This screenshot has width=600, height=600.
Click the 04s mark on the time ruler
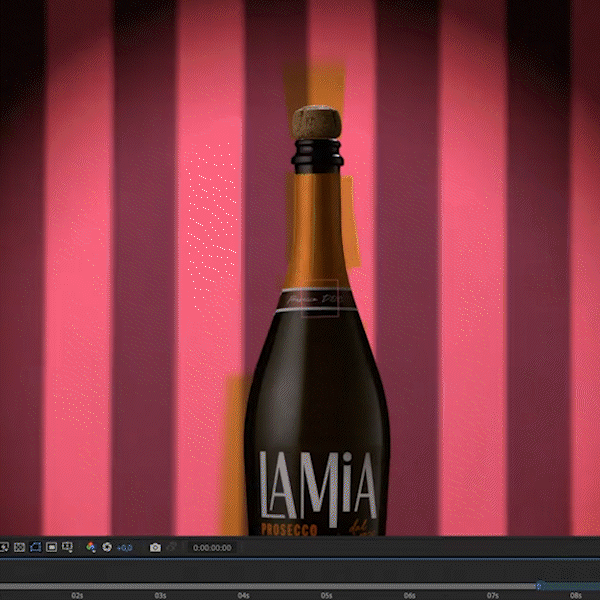coord(243,594)
